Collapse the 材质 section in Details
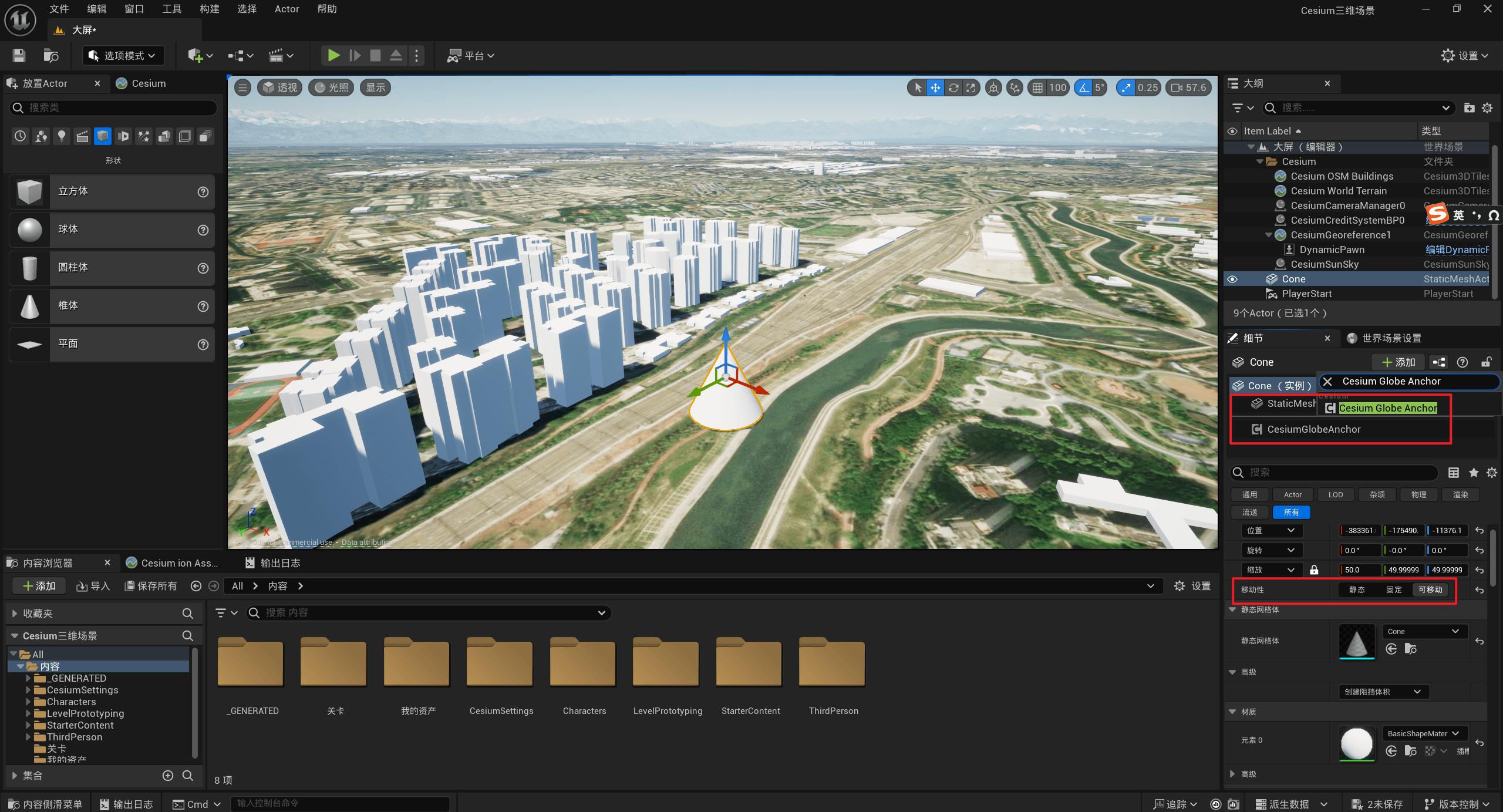This screenshot has width=1503, height=812. click(x=1232, y=712)
